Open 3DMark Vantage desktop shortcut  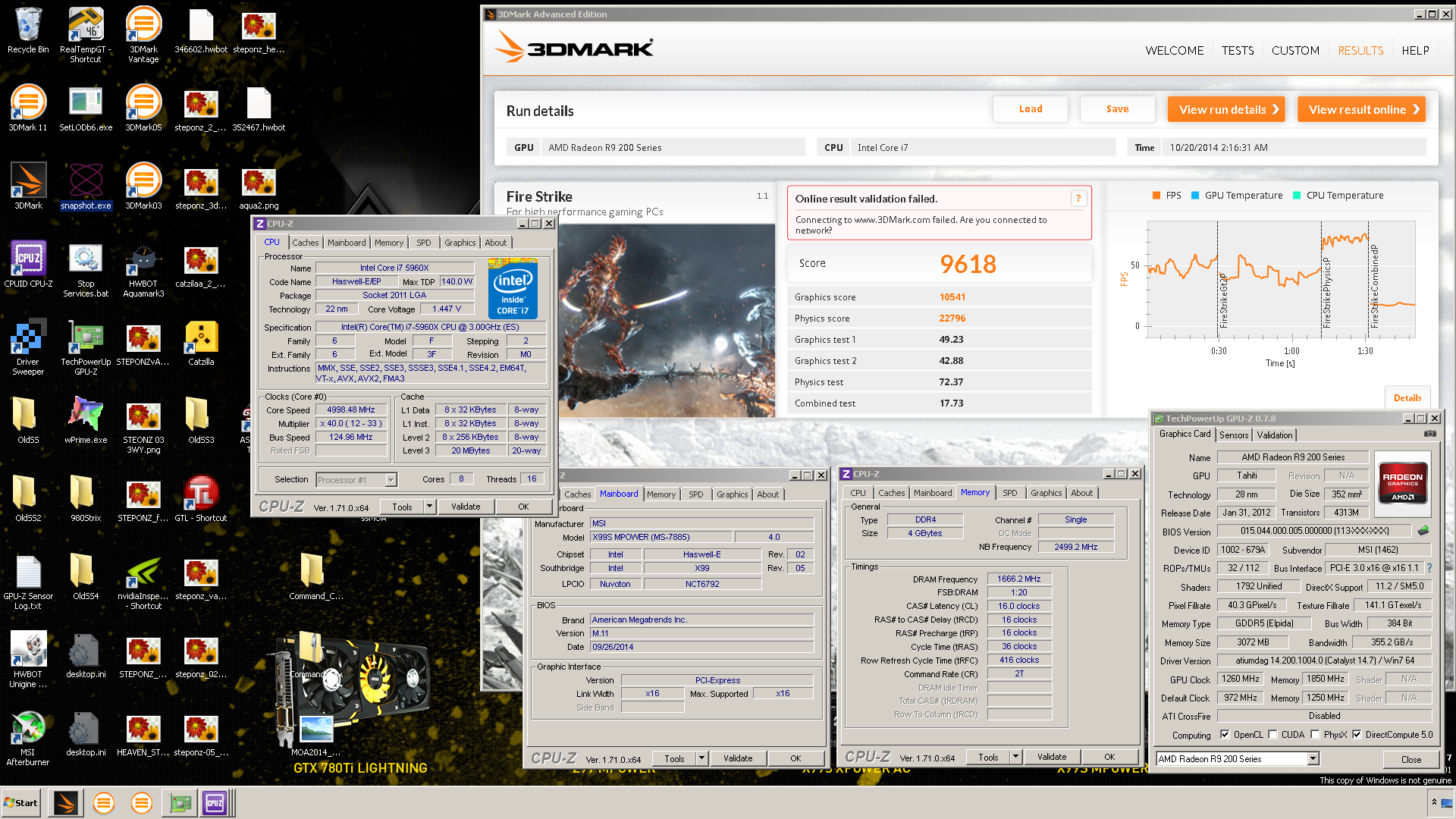(143, 34)
